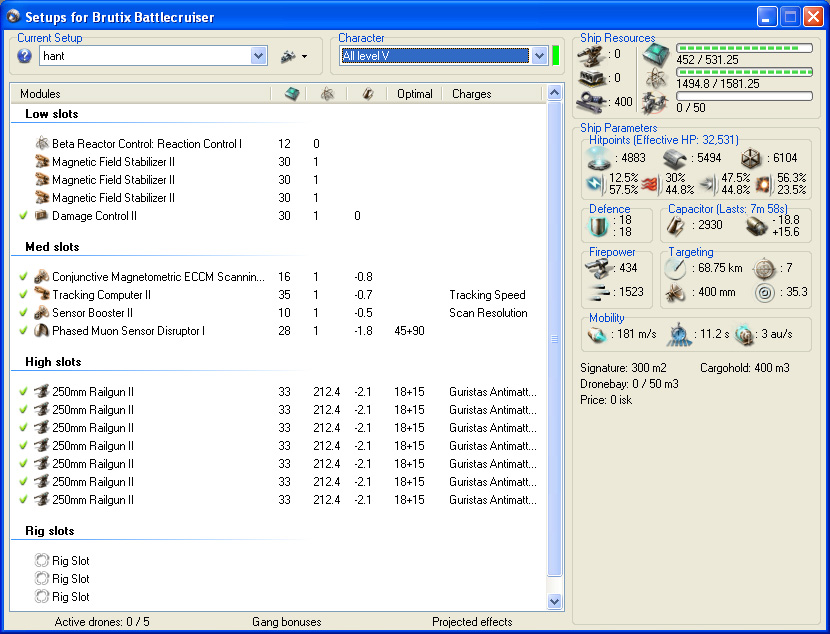Open the Gang bonuses panel
Screen dimensions: 830x634
coord(286,622)
